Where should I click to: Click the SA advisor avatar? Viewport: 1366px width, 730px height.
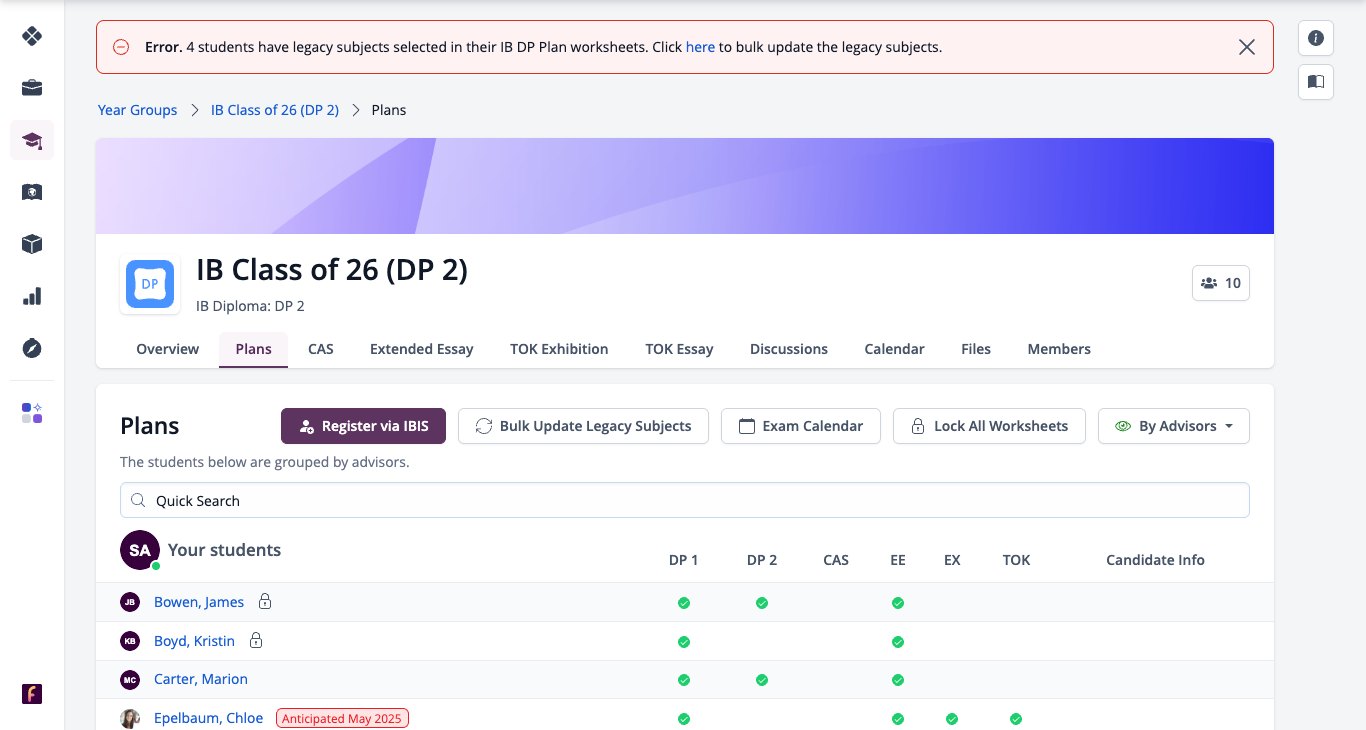(x=140, y=550)
